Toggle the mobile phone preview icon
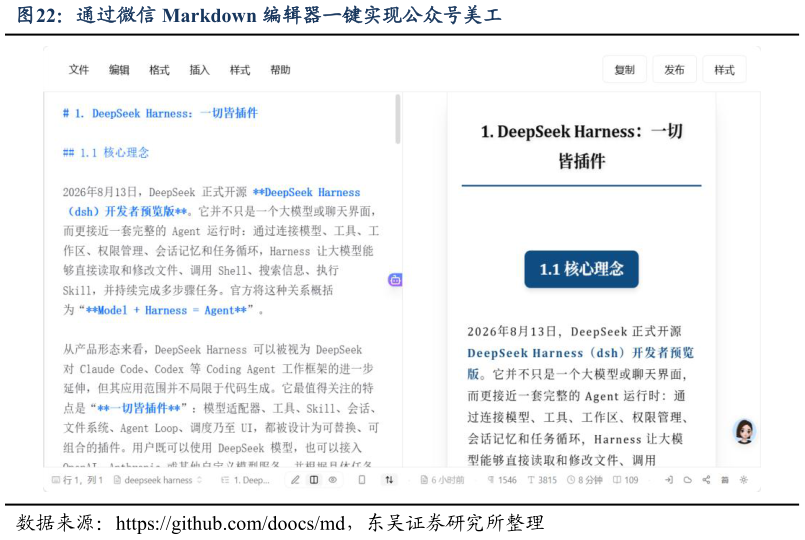This screenshot has width=805, height=540. (x=362, y=480)
